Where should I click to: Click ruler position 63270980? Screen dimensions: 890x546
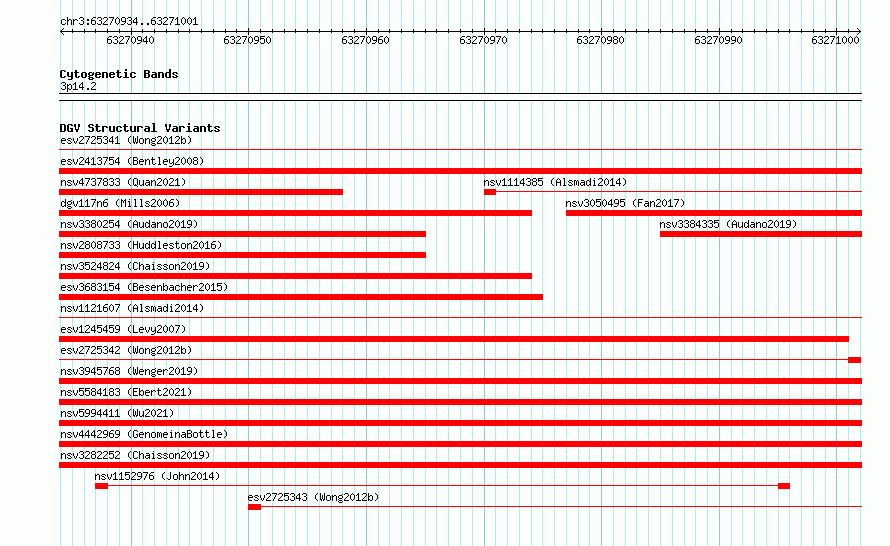point(601,40)
